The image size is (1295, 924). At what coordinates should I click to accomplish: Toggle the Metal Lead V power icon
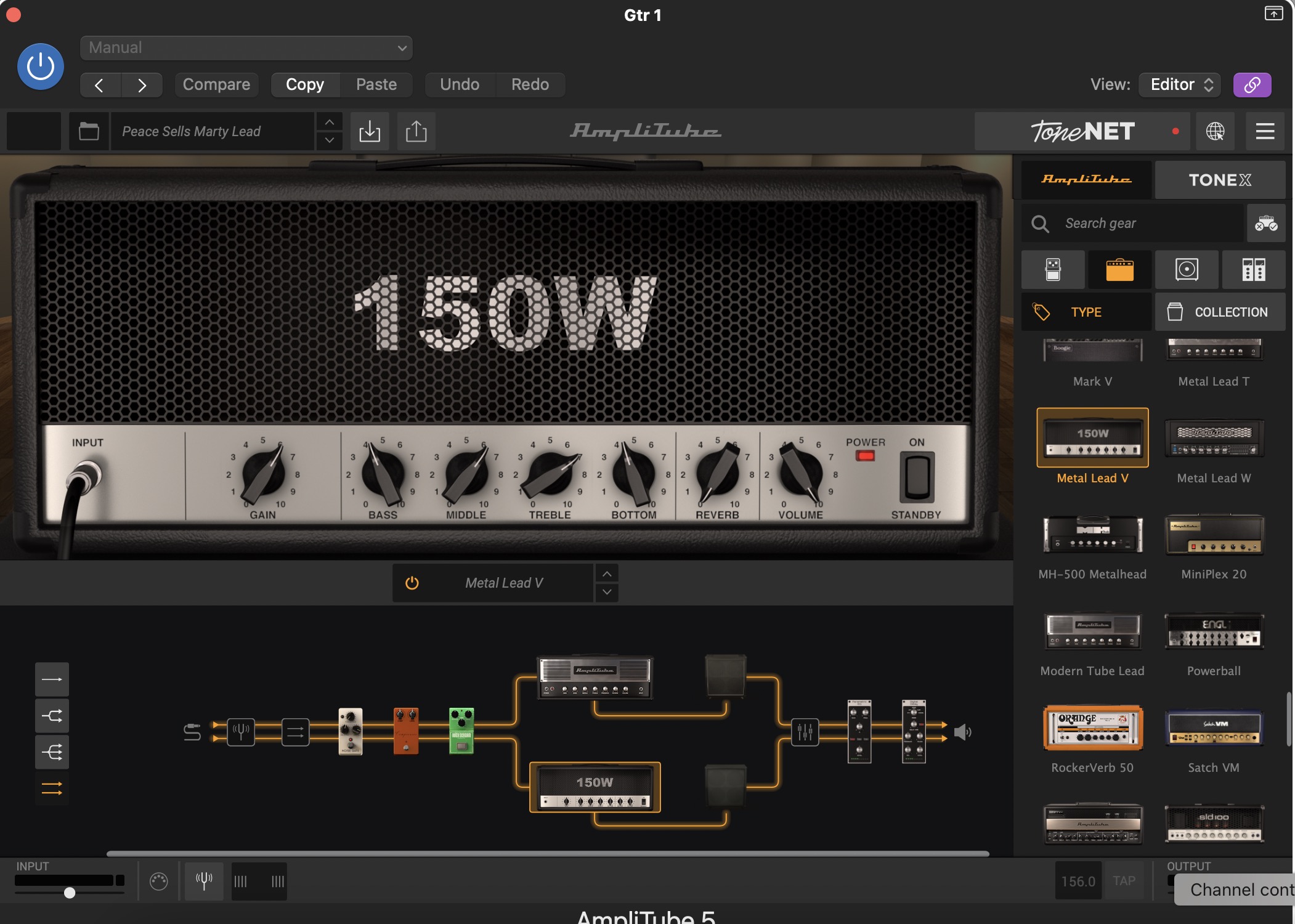click(x=412, y=583)
